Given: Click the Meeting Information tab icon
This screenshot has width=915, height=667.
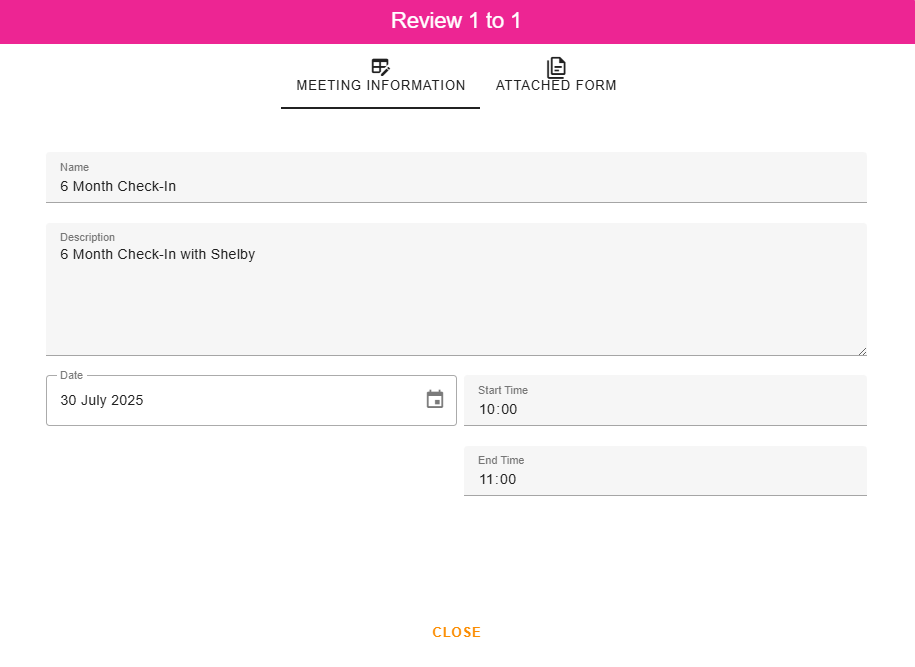Looking at the screenshot, I should pos(380,67).
